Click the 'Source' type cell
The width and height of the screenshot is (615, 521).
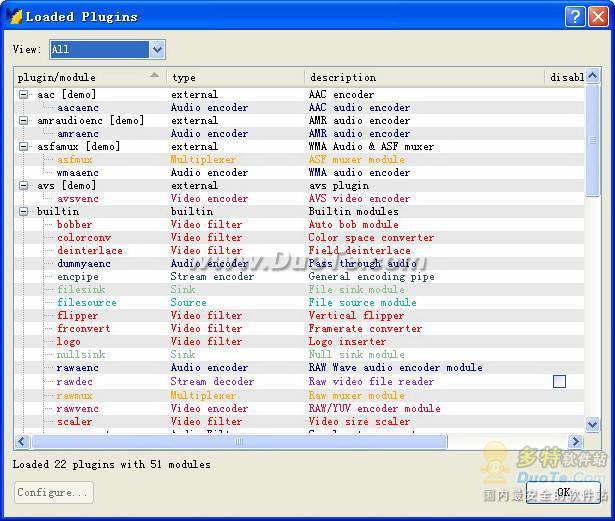click(188, 302)
